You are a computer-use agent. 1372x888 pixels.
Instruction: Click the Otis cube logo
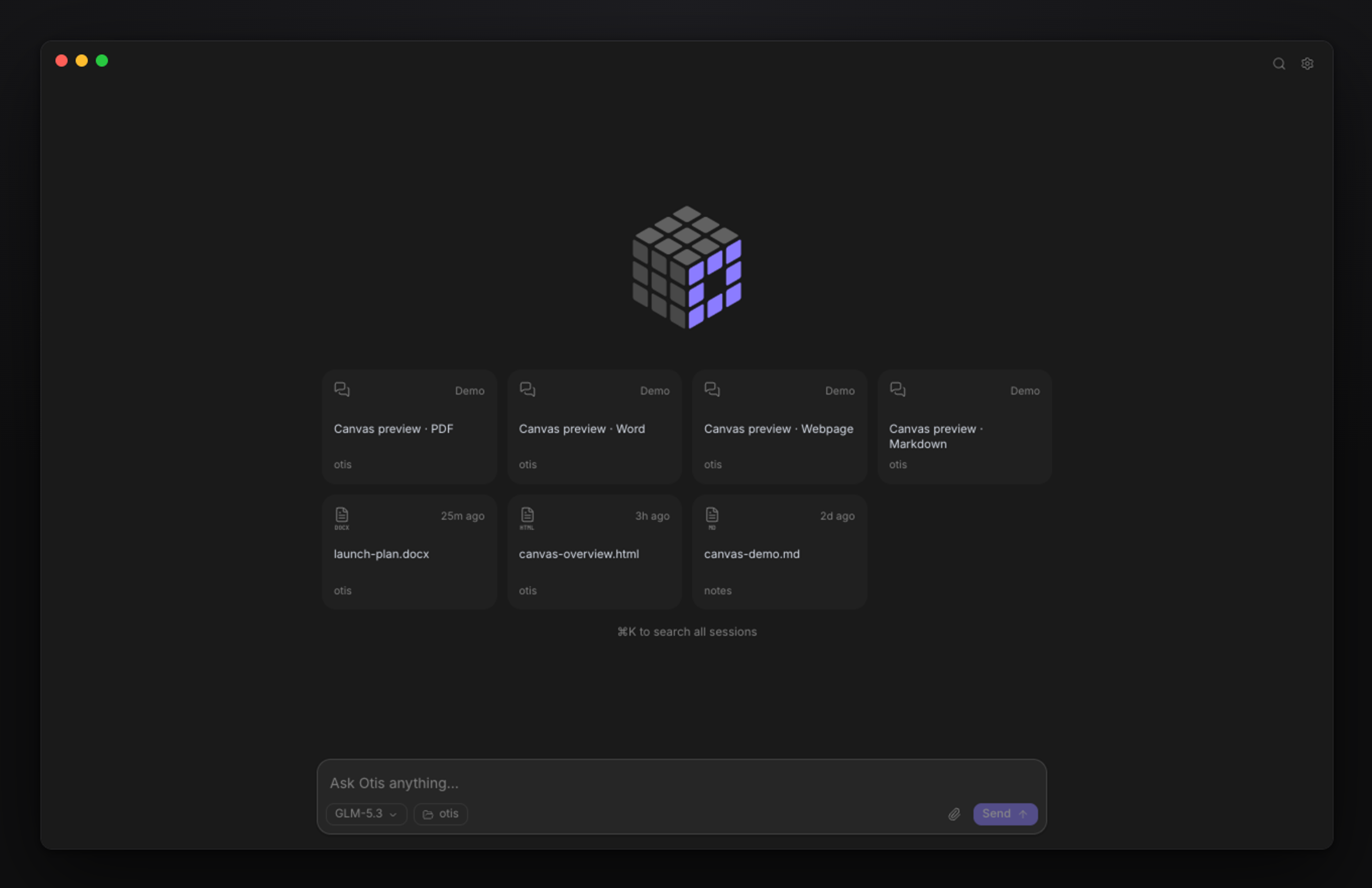pos(687,267)
